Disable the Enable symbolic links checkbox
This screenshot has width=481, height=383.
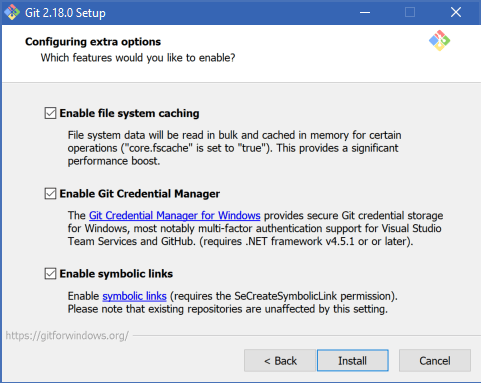pyautogui.click(x=50, y=274)
